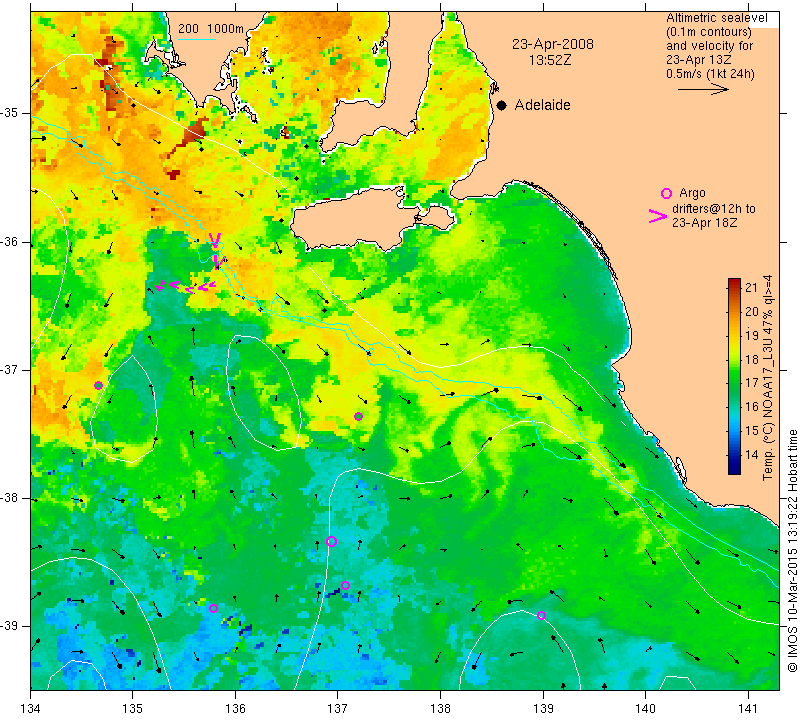Click the 141 longitude axis label
Screen dimensions: 800x720
tap(748, 709)
